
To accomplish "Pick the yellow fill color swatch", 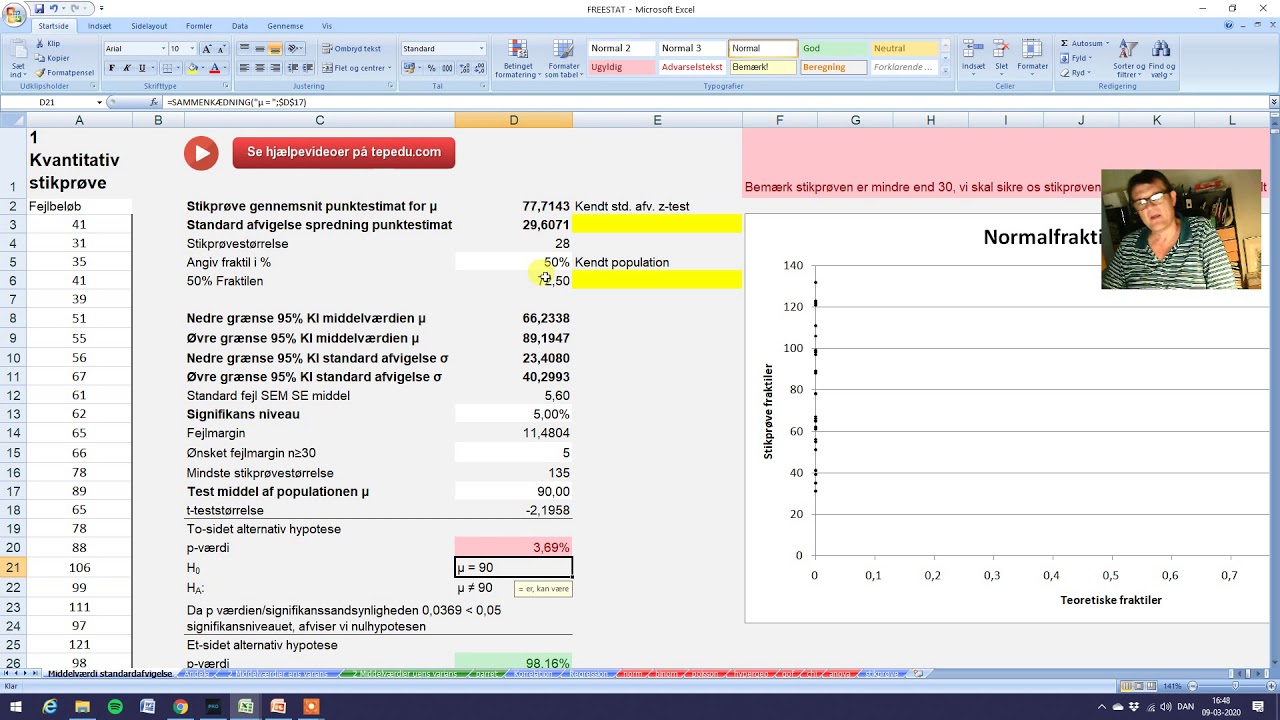I will (x=193, y=68).
